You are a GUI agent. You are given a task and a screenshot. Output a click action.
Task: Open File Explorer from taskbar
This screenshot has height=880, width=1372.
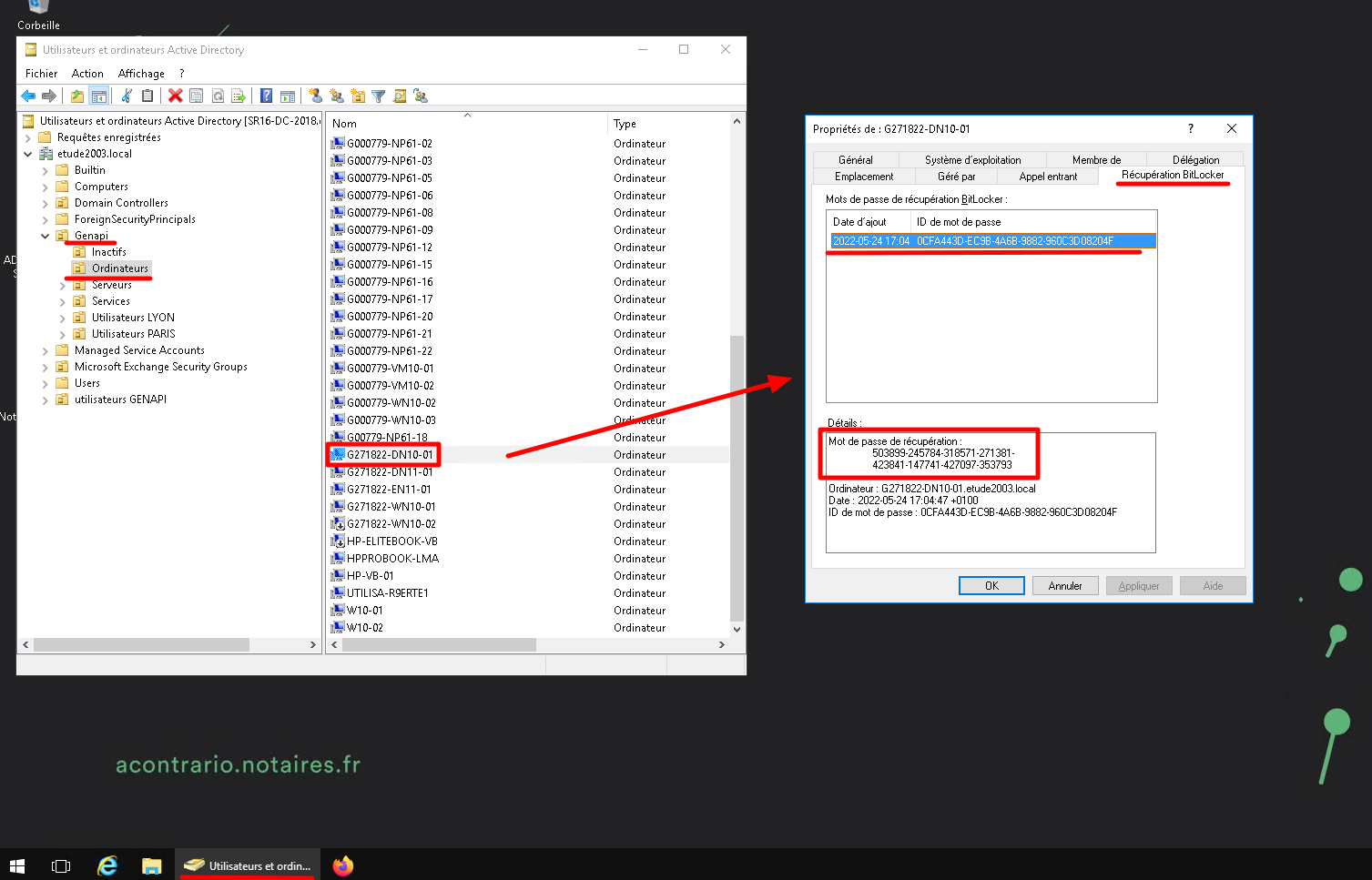(151, 865)
